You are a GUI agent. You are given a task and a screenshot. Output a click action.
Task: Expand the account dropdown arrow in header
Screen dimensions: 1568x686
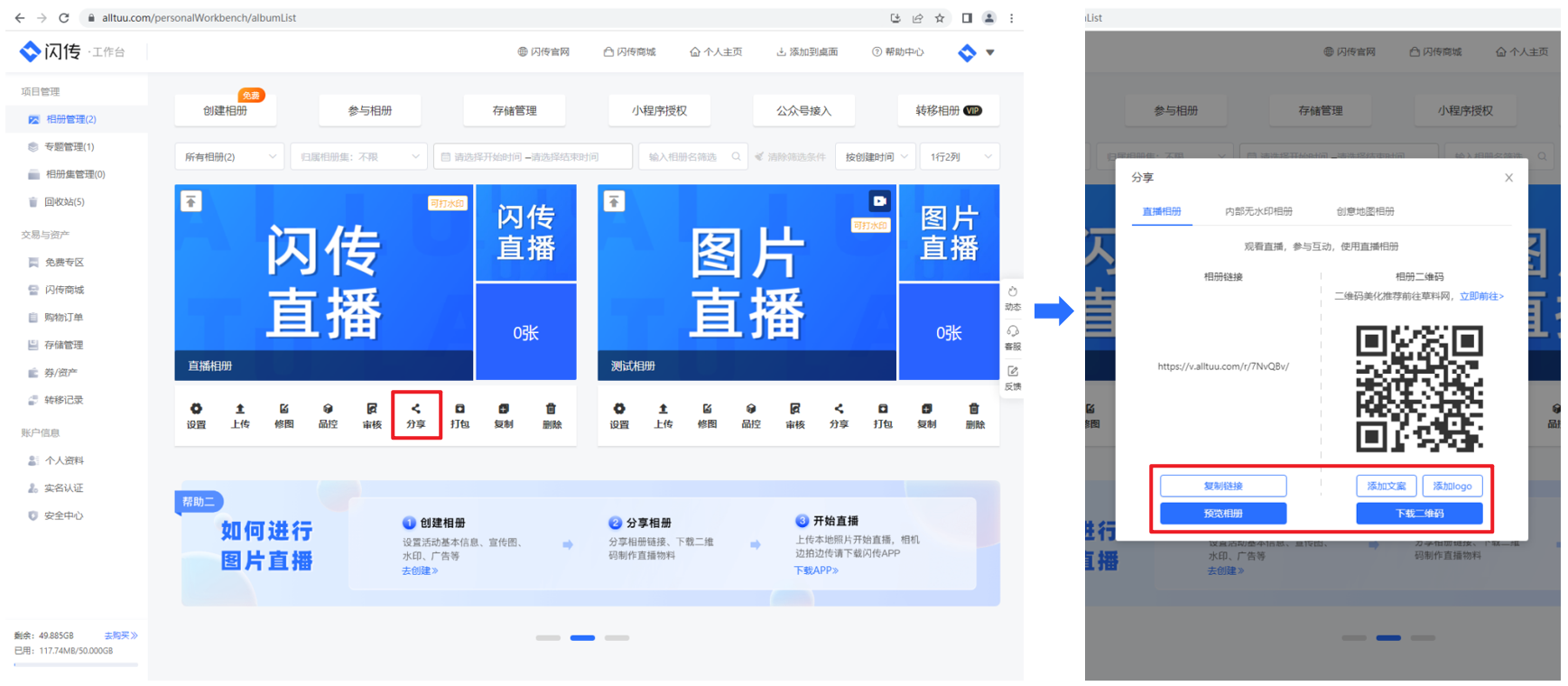pyautogui.click(x=990, y=52)
